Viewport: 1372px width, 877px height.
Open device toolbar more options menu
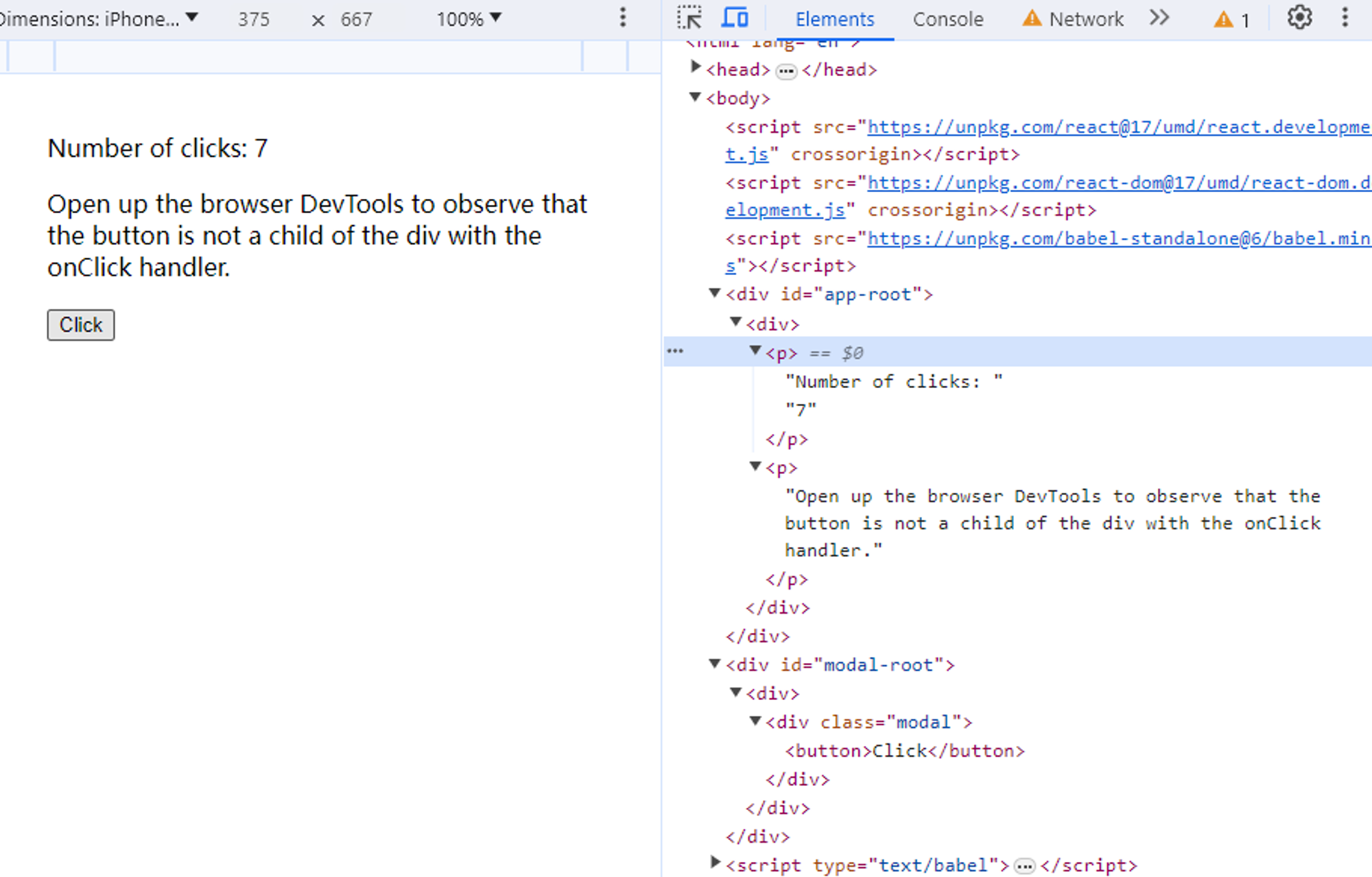coord(623,19)
